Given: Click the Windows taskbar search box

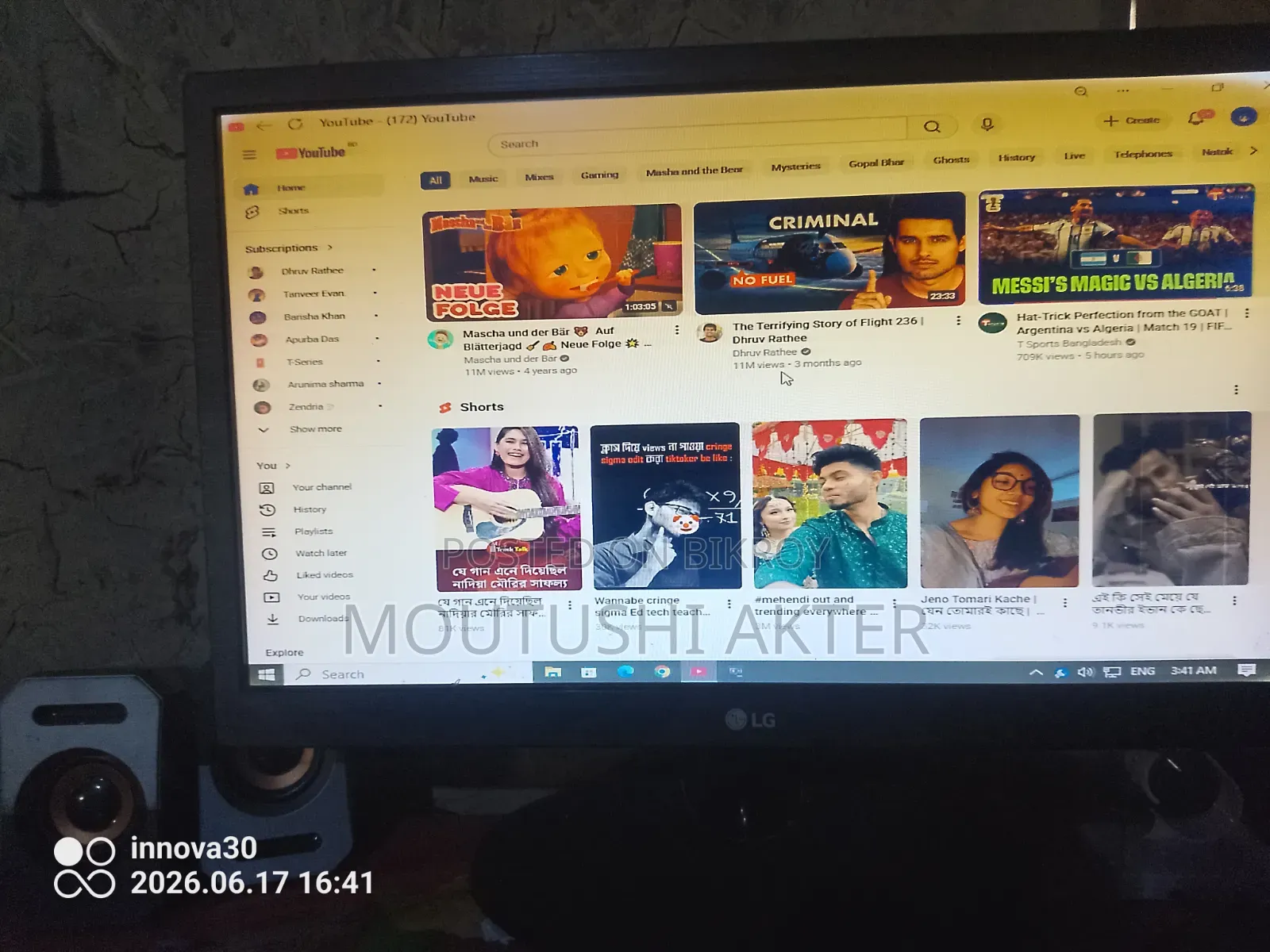Looking at the screenshot, I should pos(409,674).
